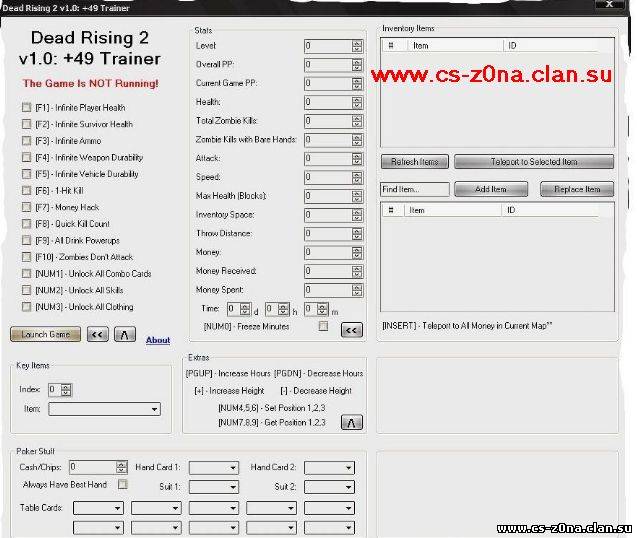637x538 pixels.
Task: Toggle NUM0 Freeze Minutes checkbox
Action: coord(323,326)
